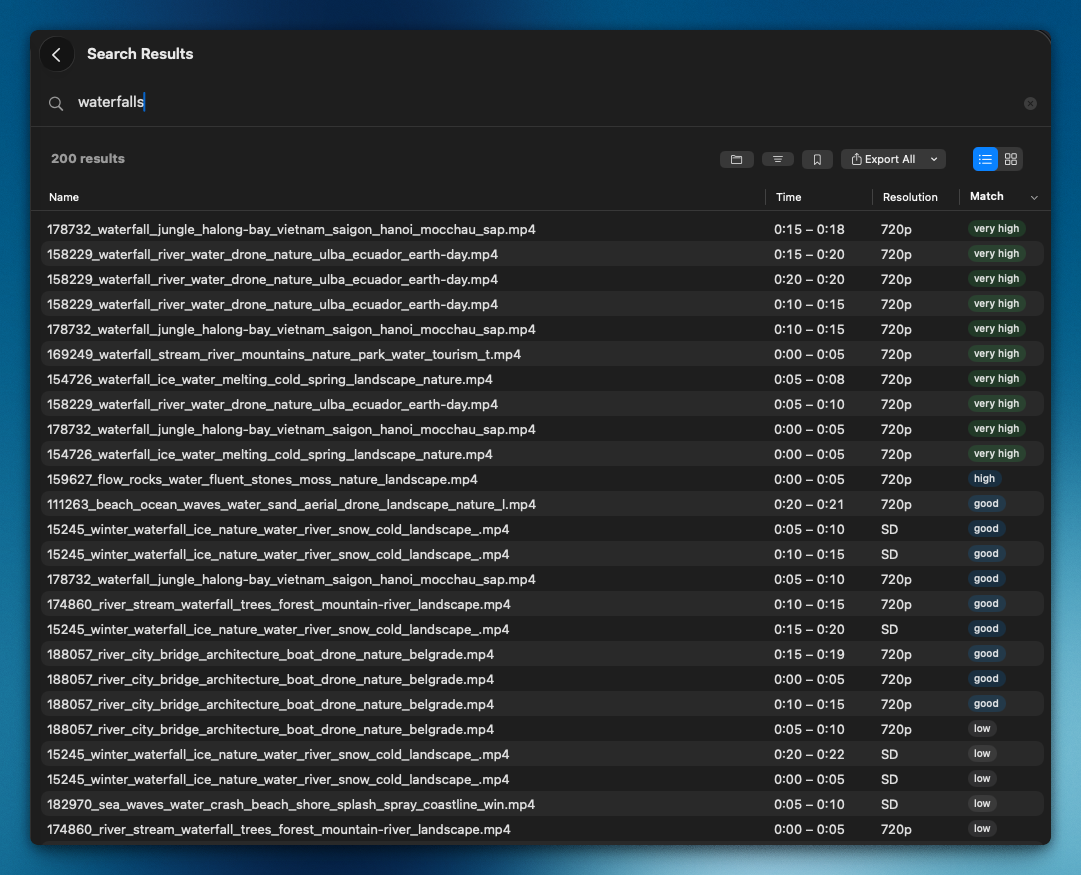Select 154726 ice melting clip at 0:05 – 0:08

tap(542, 379)
